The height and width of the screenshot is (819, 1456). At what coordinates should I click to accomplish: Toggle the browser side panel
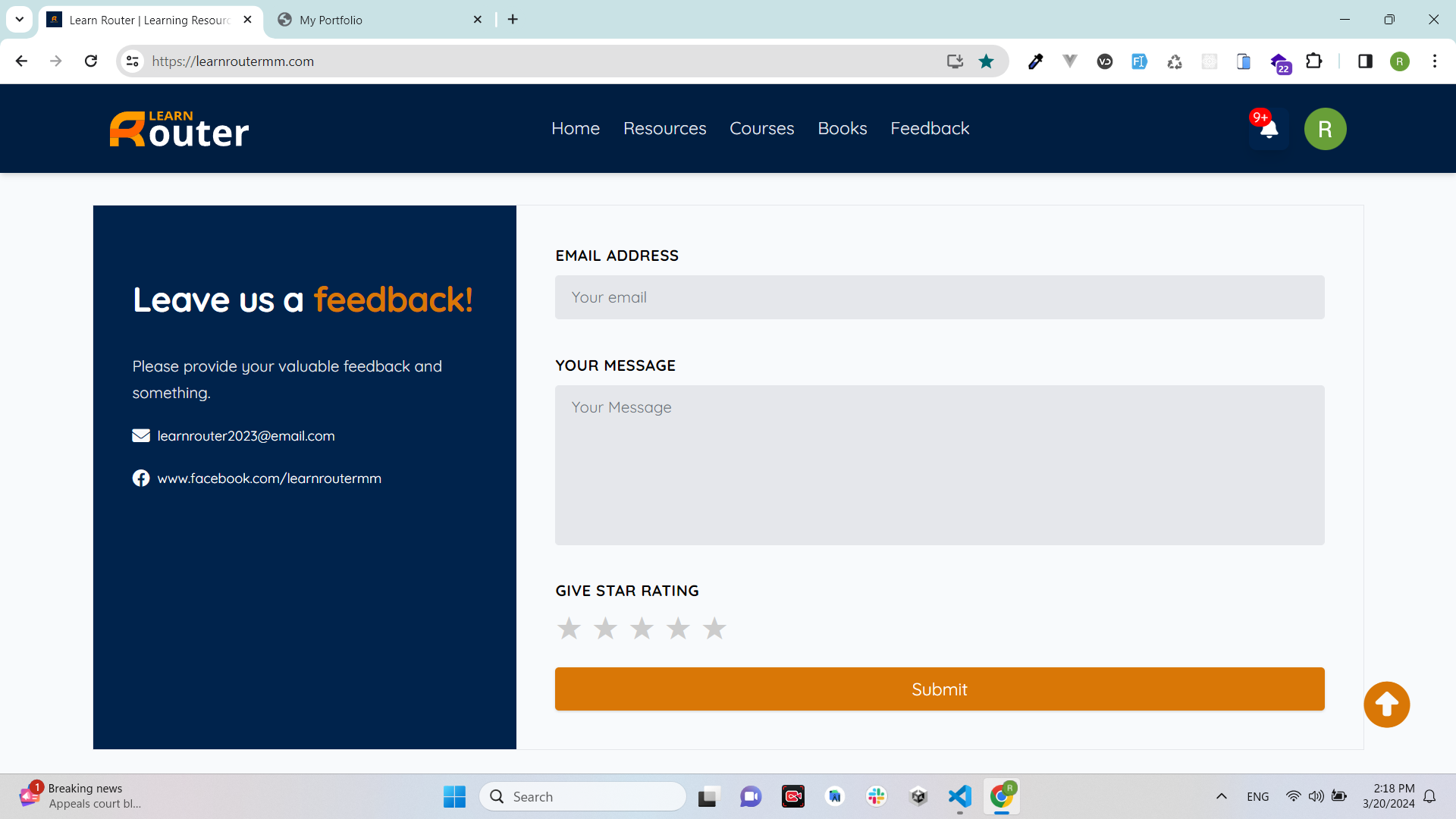1365,61
